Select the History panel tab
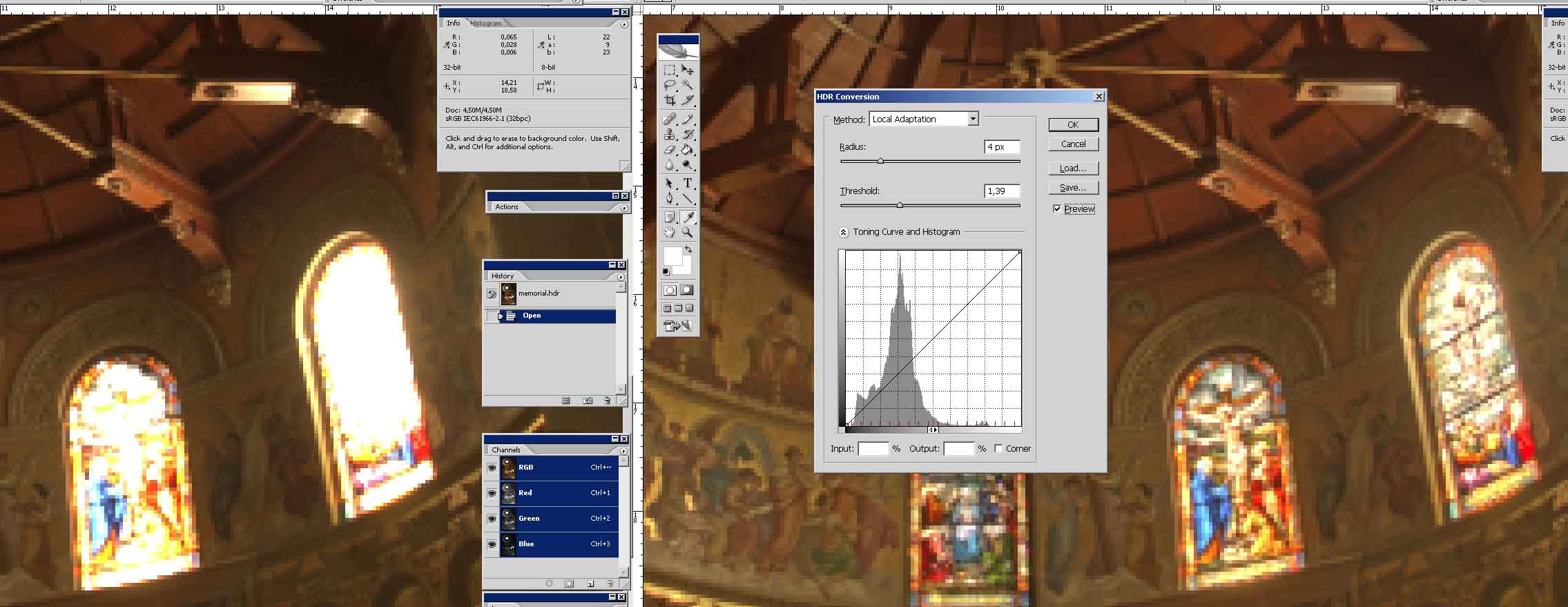This screenshot has height=607, width=1568. (503, 276)
